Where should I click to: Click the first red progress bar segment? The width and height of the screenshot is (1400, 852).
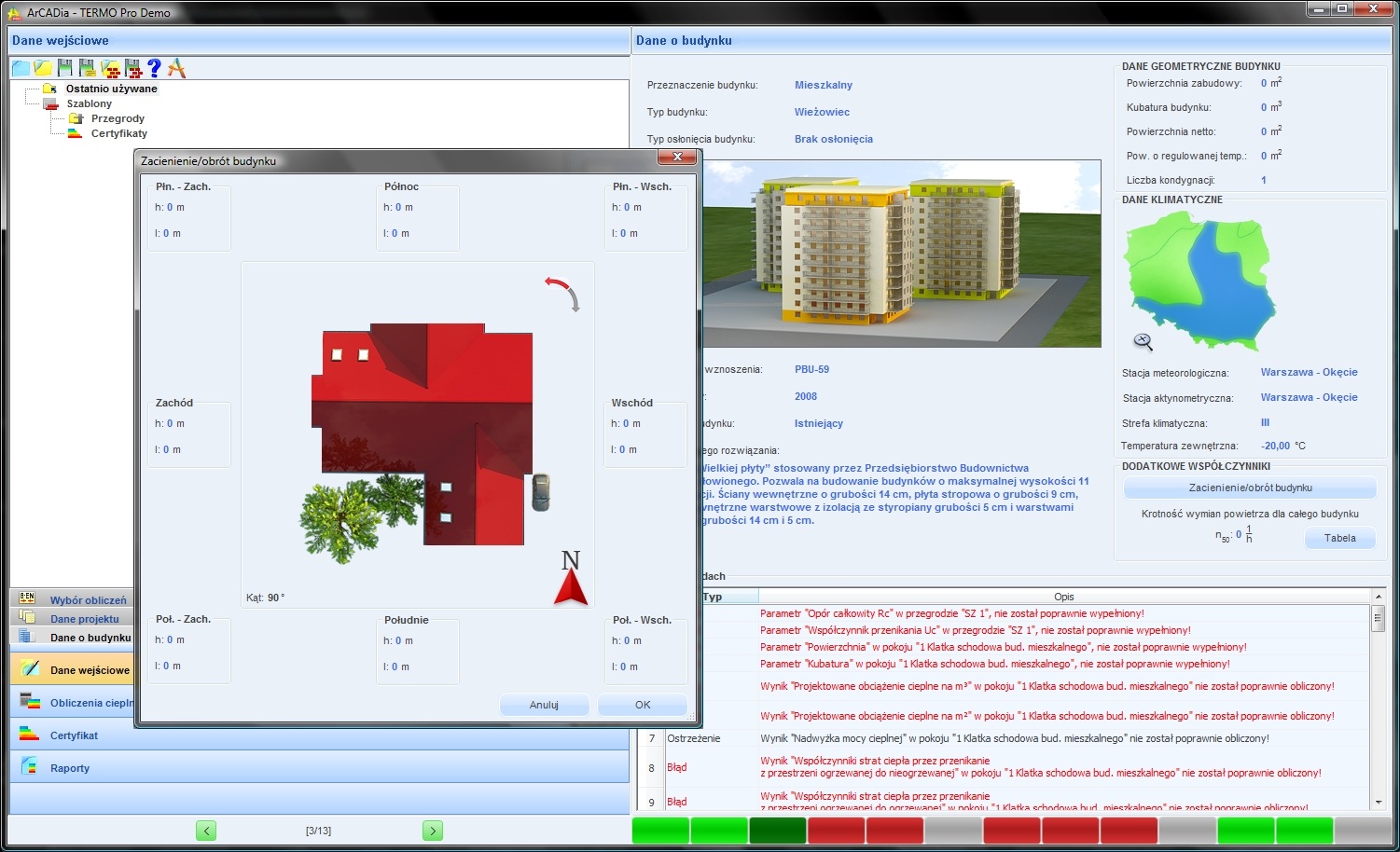(x=836, y=830)
